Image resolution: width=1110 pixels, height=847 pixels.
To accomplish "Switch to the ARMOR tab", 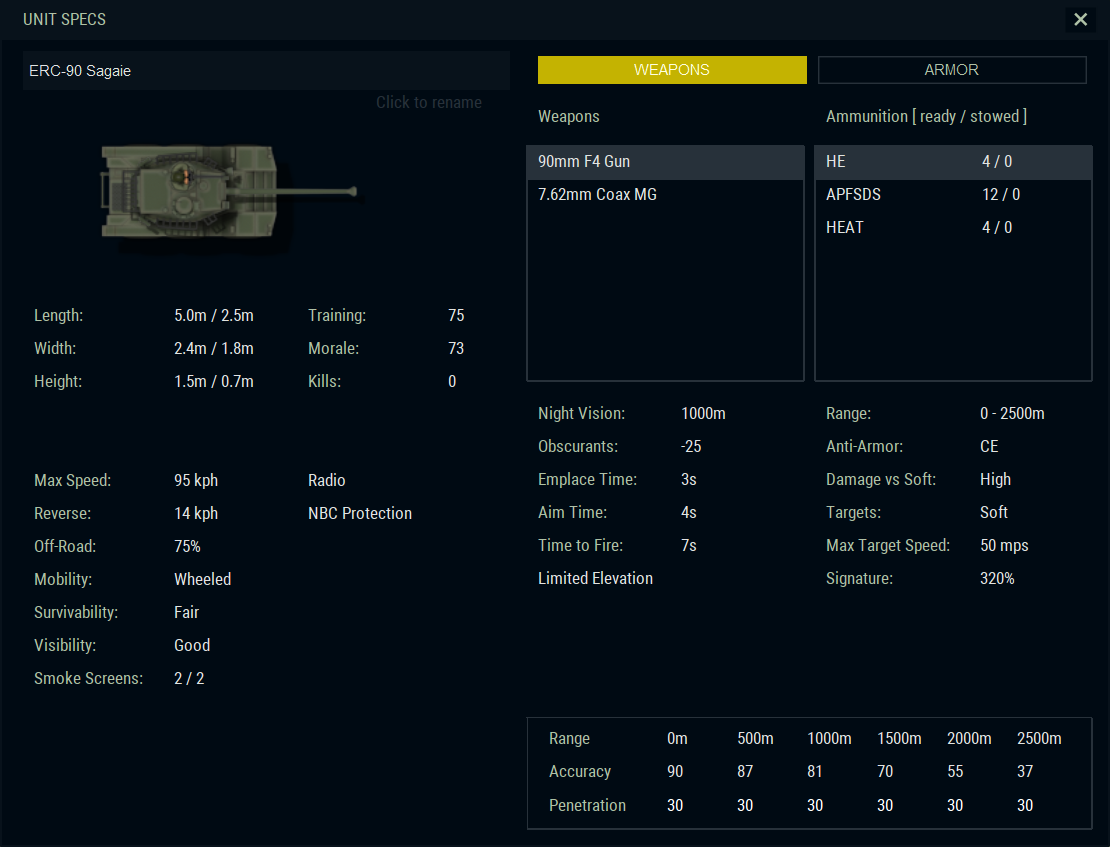I will tap(951, 70).
